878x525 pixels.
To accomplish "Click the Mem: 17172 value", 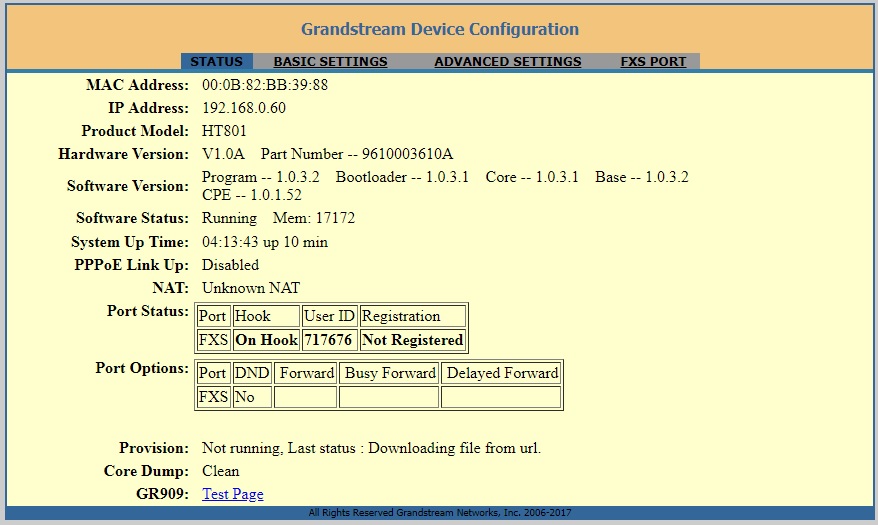I will 314,218.
